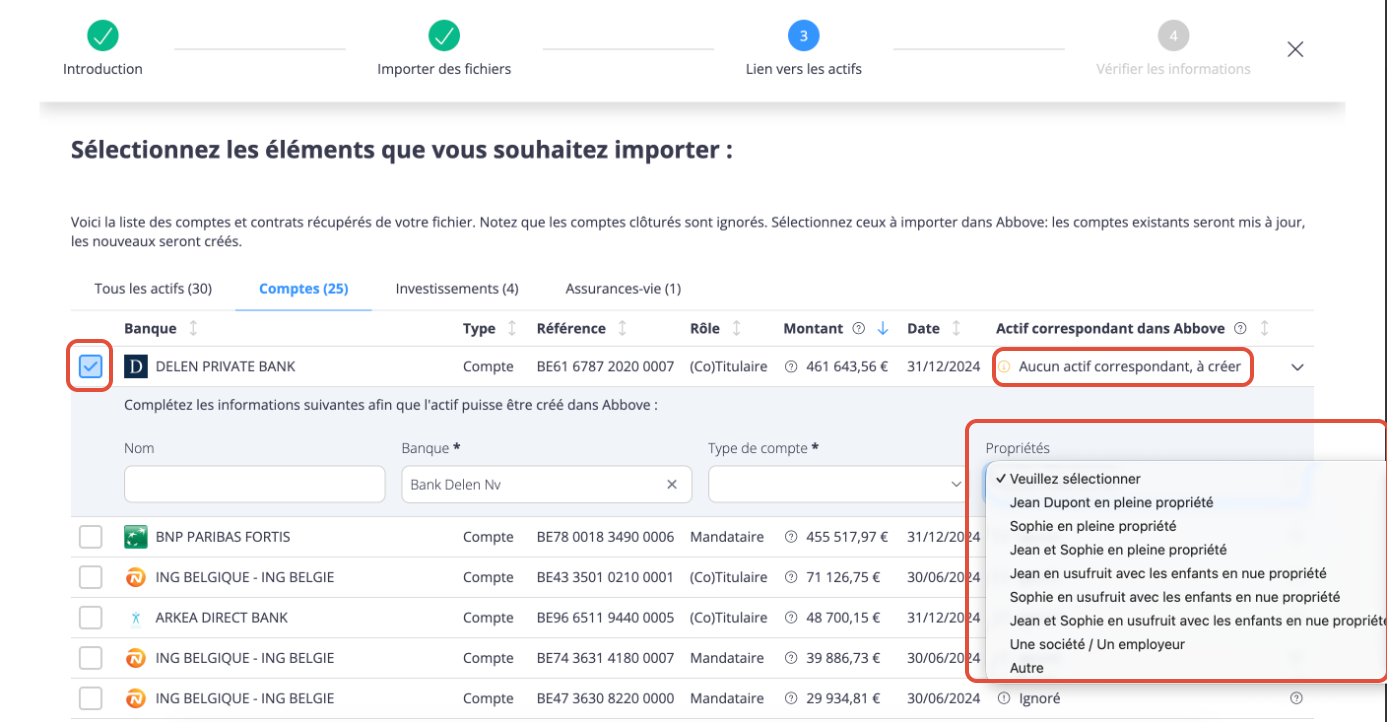Select Sophie en pleine propriété option
This screenshot has width=1387, height=722.
[1093, 526]
